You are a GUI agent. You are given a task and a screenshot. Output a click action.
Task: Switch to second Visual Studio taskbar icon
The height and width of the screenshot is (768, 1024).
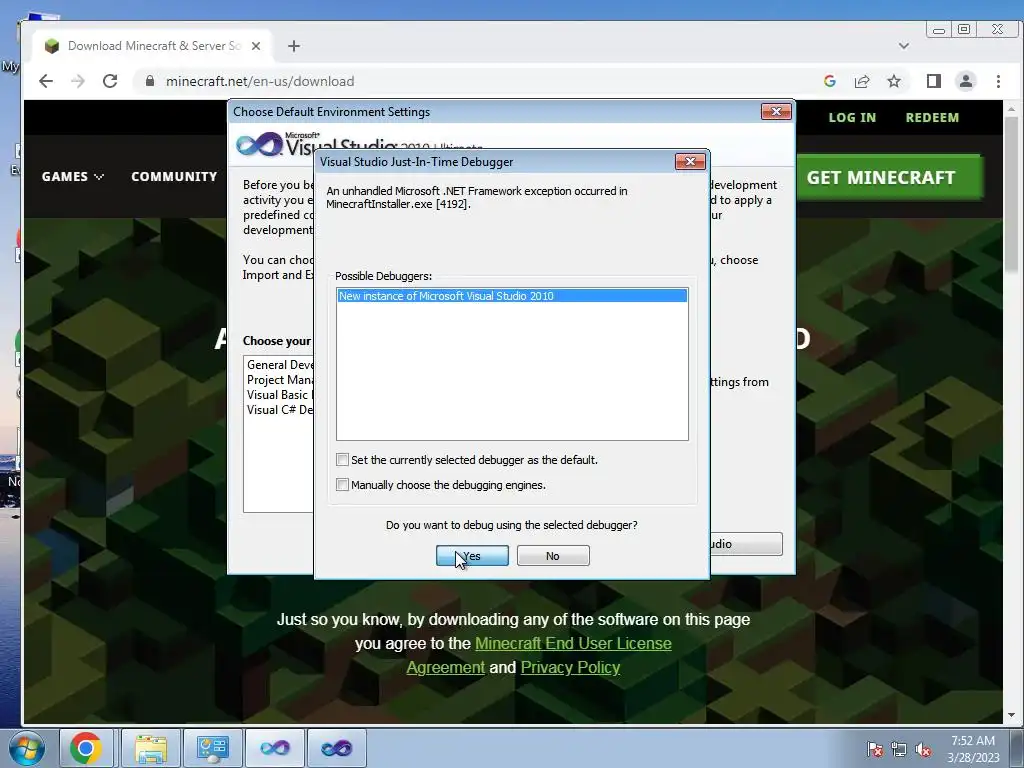point(337,748)
